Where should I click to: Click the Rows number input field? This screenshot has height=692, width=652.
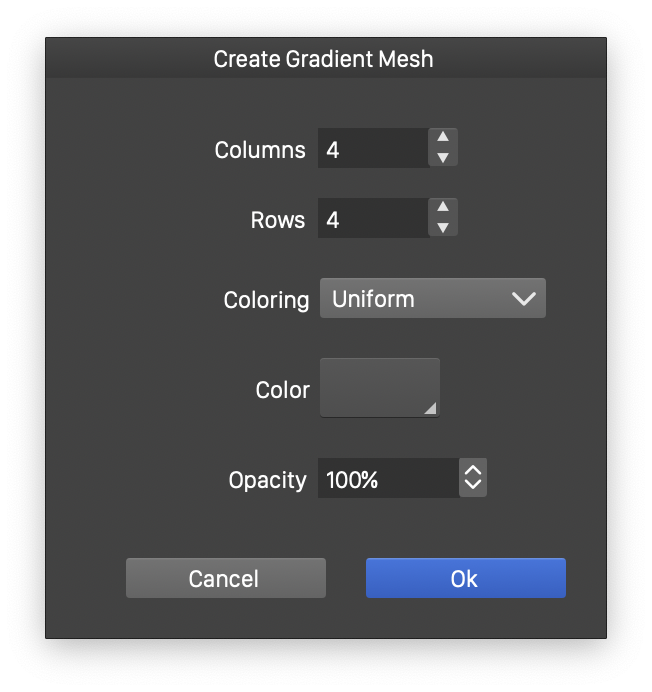click(x=373, y=219)
